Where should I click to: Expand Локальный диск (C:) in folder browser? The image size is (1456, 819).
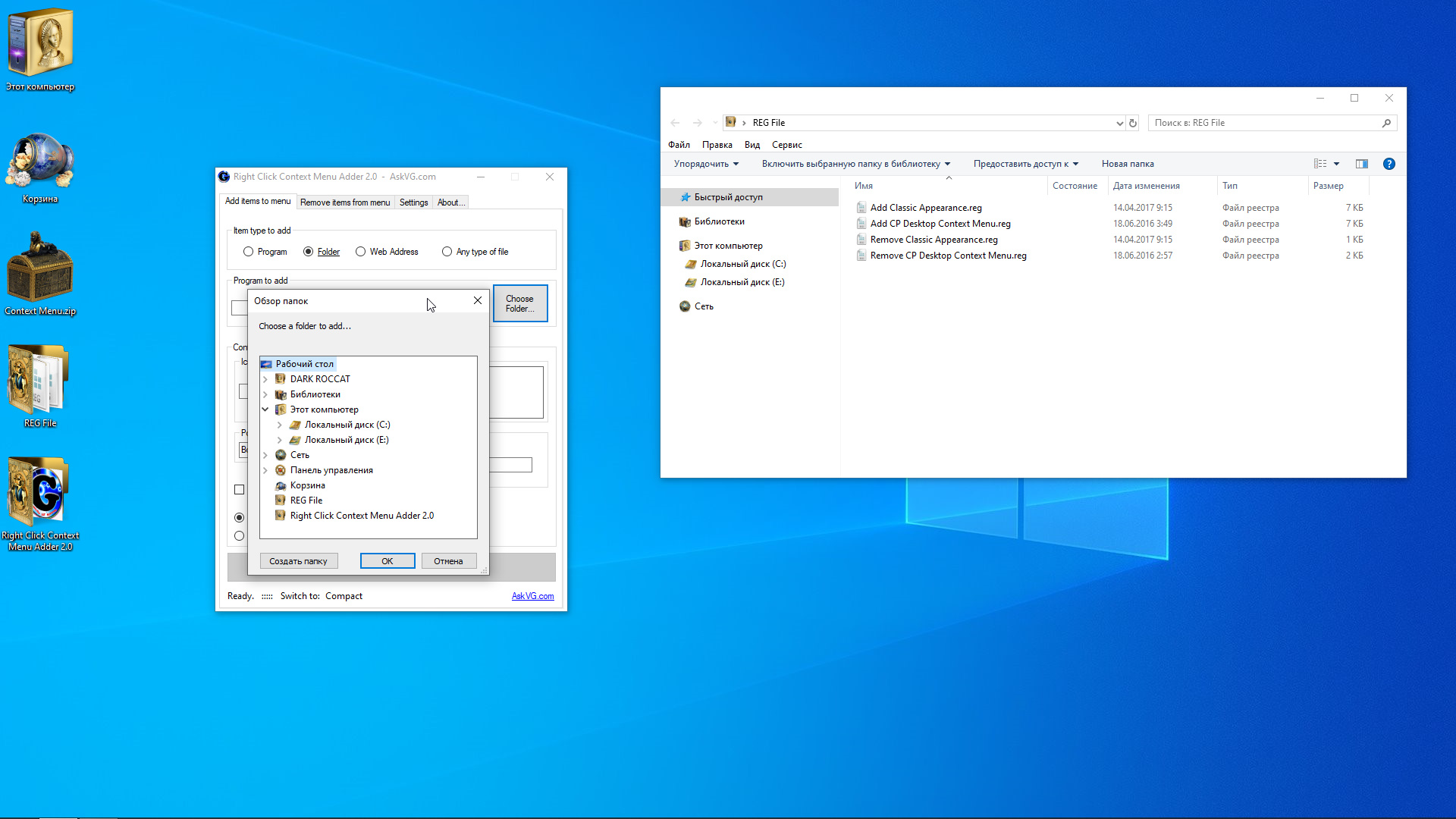pyautogui.click(x=279, y=425)
